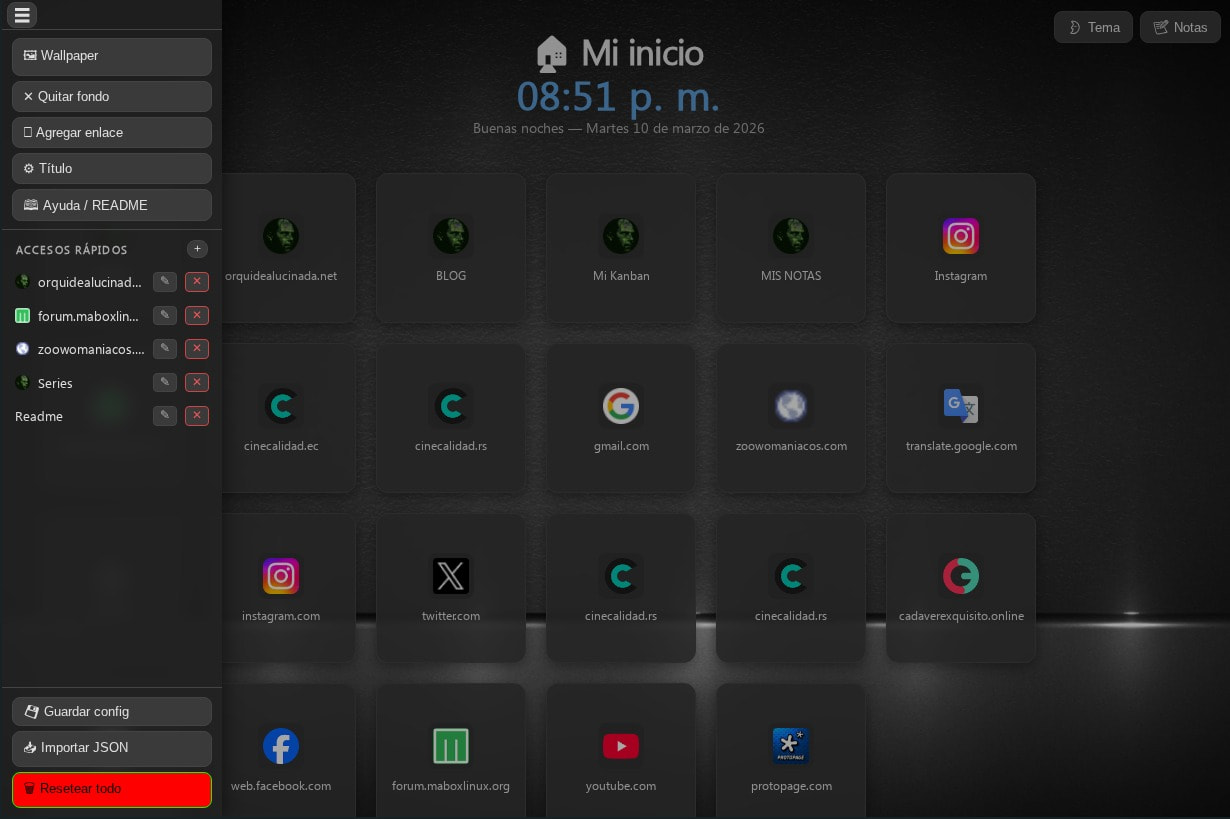Open the translate.google.com tile icon
This screenshot has width=1230, height=819.
[961, 406]
